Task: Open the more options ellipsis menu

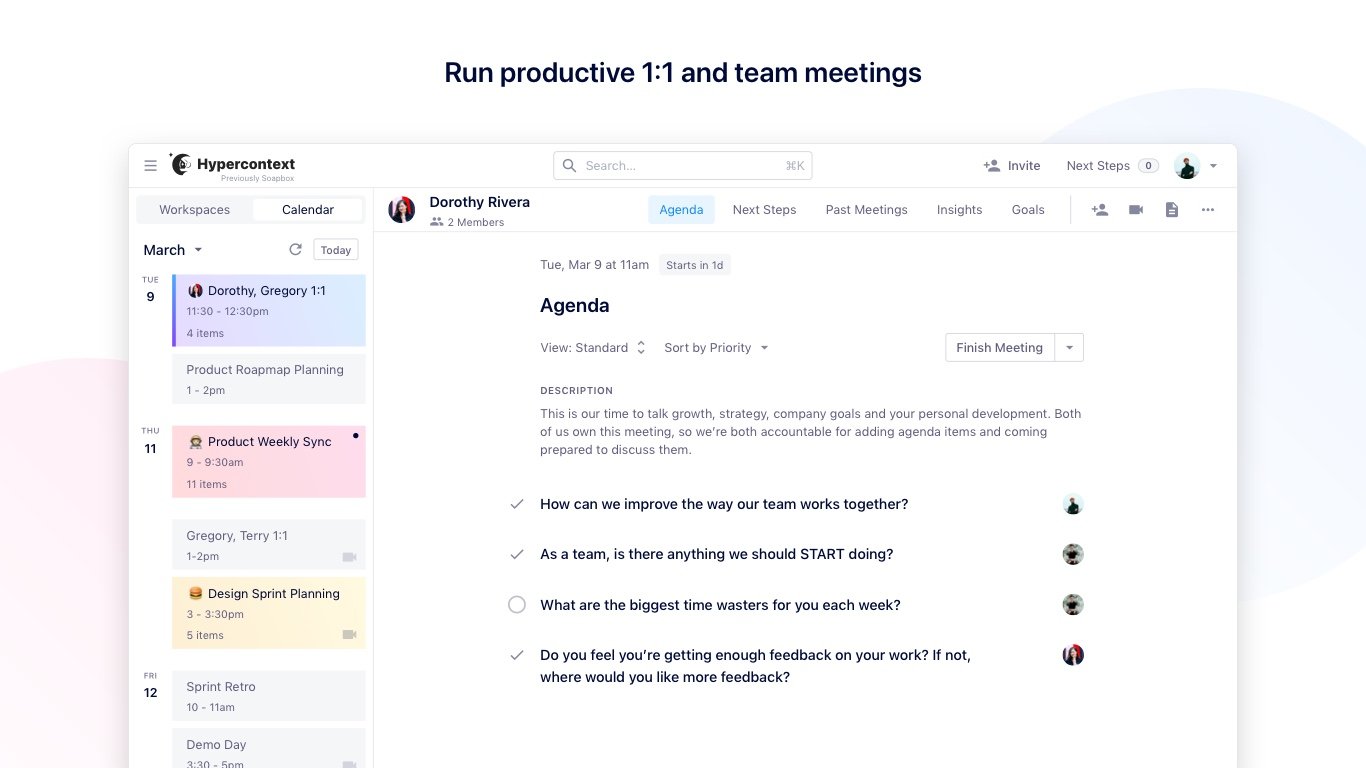Action: (x=1208, y=210)
